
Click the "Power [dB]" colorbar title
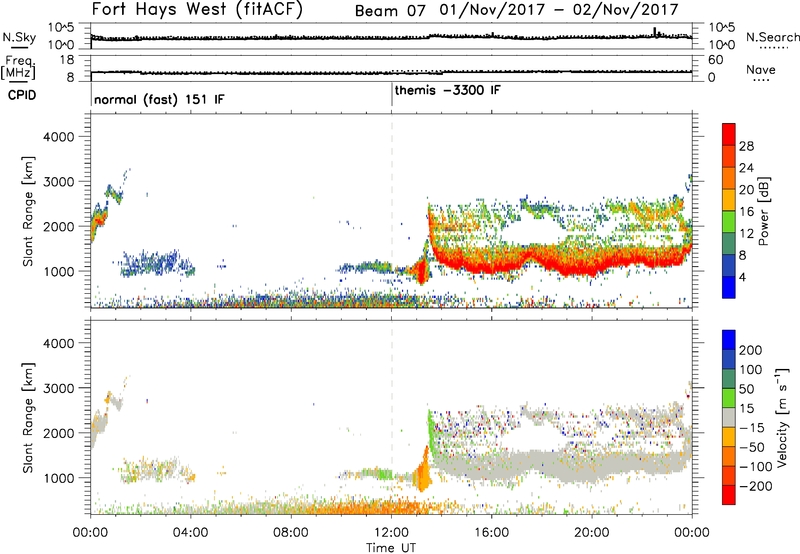click(763, 211)
